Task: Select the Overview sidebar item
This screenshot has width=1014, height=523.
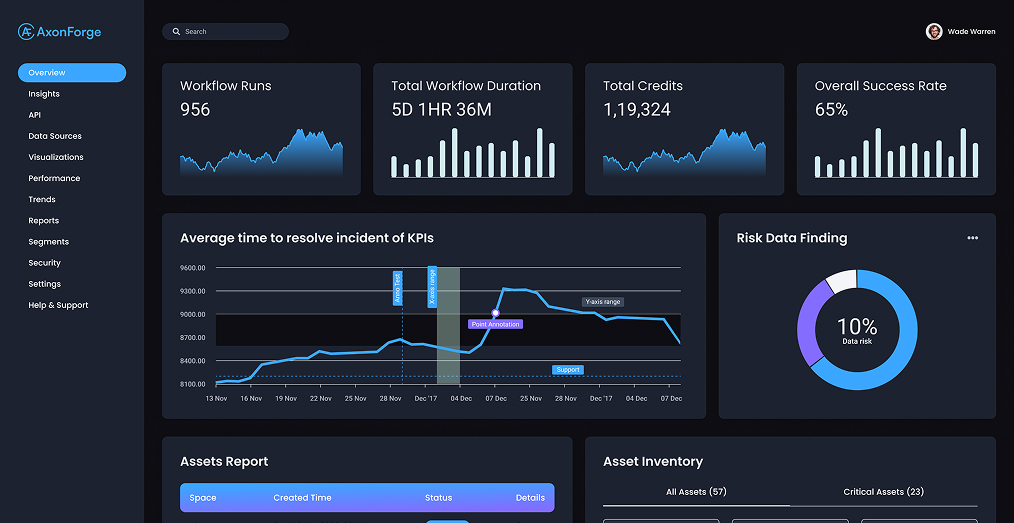Action: pos(72,73)
